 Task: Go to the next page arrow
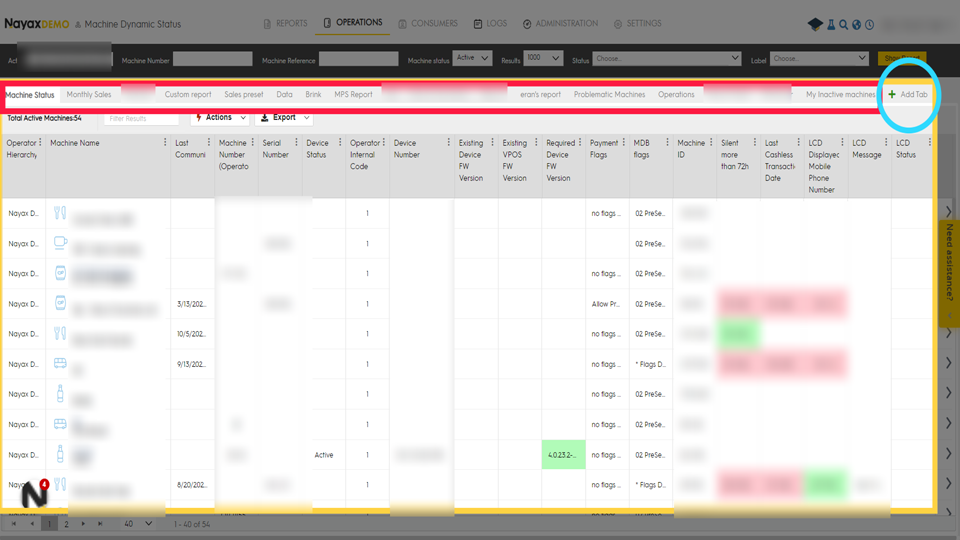click(83, 523)
